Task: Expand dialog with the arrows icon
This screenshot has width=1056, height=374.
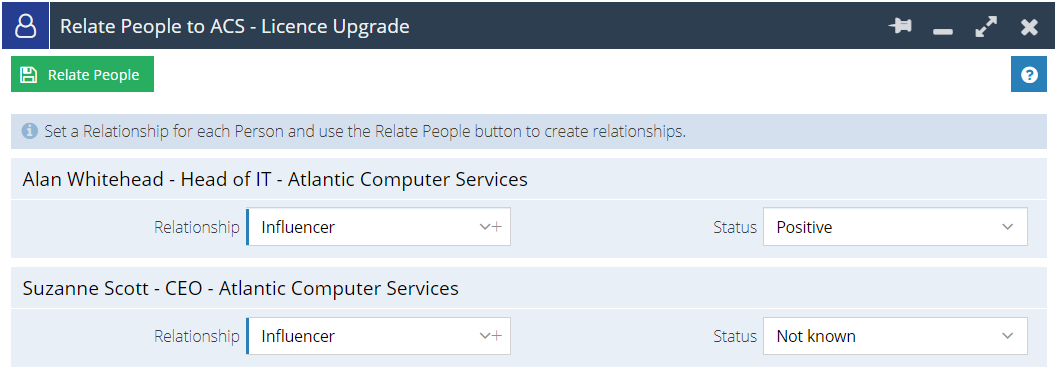Action: tap(986, 27)
